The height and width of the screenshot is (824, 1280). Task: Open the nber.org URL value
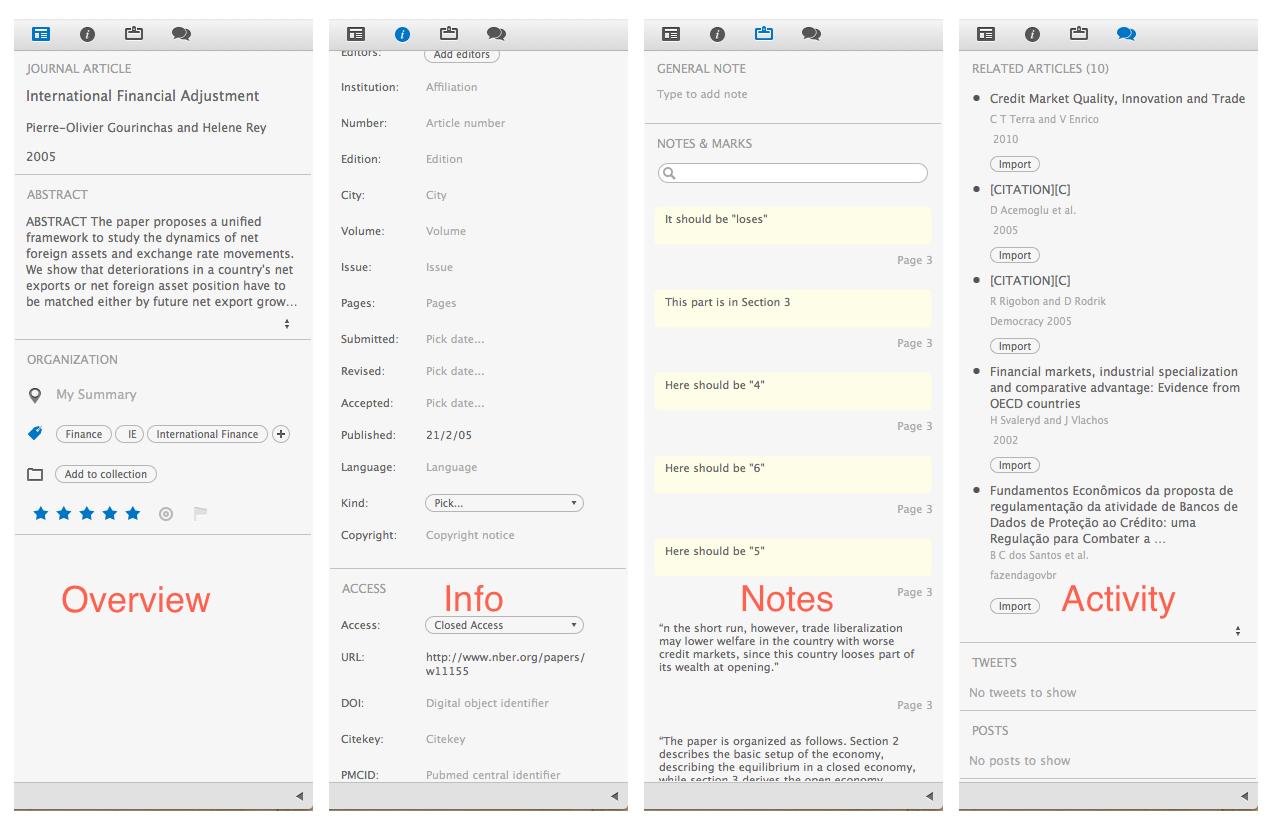[505, 664]
